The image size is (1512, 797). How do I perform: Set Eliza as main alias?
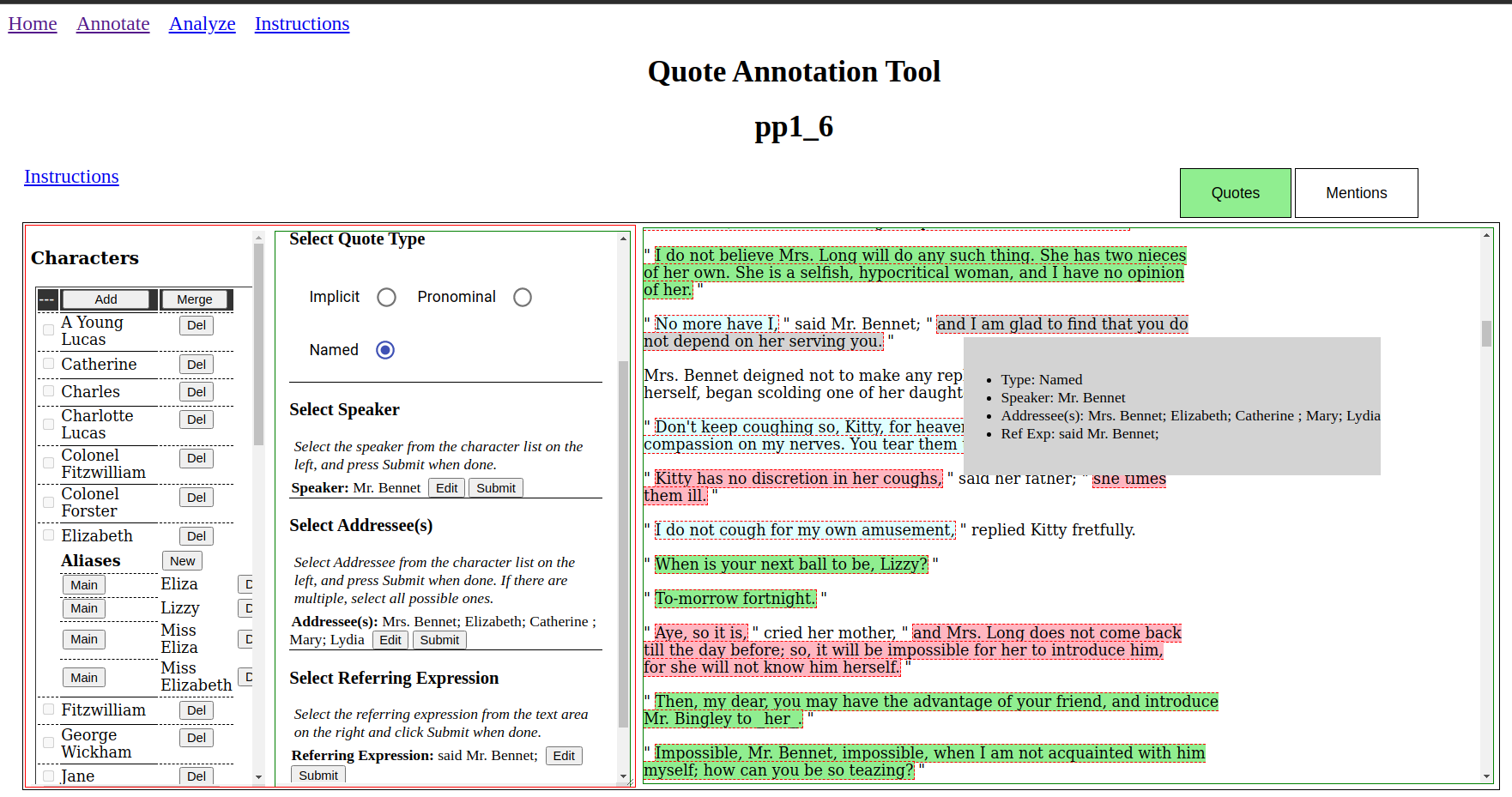click(84, 585)
